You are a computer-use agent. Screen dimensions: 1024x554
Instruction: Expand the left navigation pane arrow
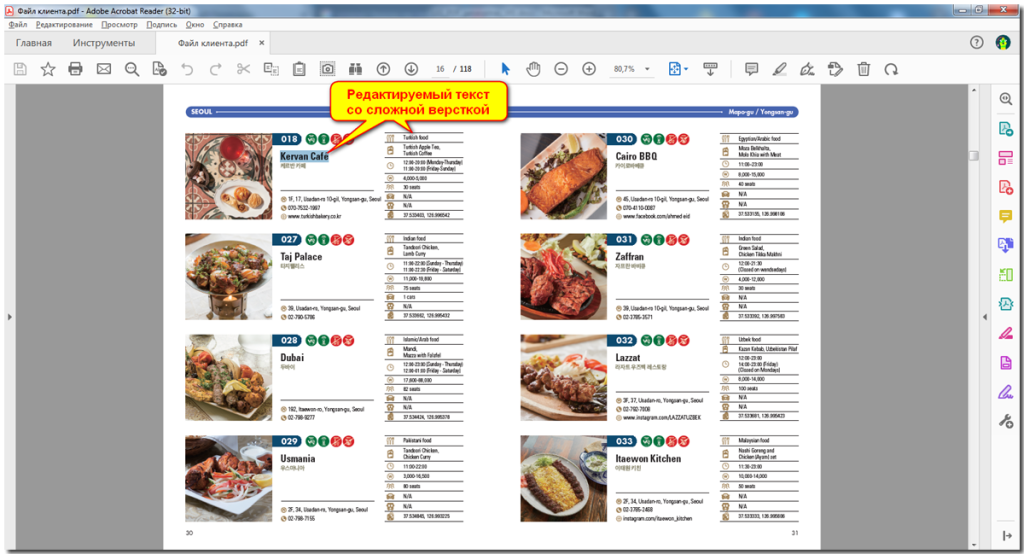tap(9, 317)
